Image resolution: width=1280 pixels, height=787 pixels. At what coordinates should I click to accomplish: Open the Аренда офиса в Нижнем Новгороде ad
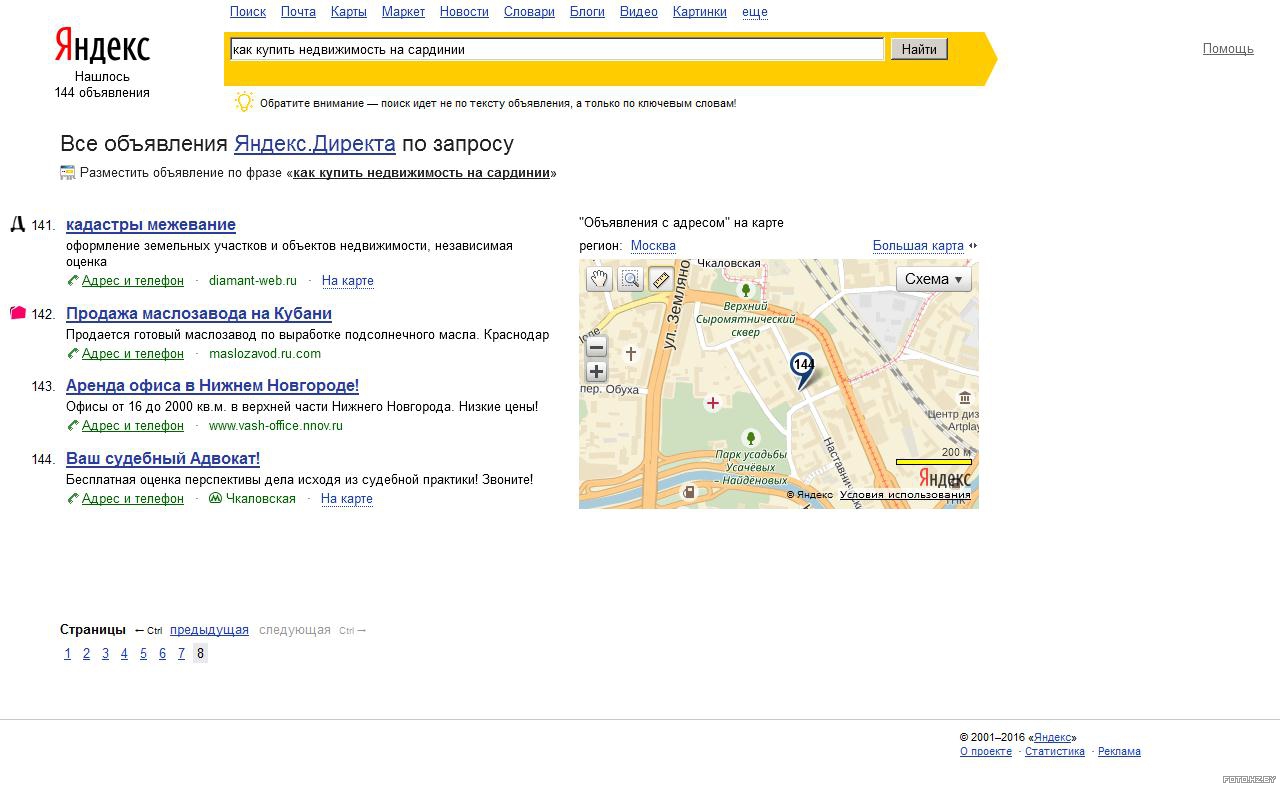(212, 386)
